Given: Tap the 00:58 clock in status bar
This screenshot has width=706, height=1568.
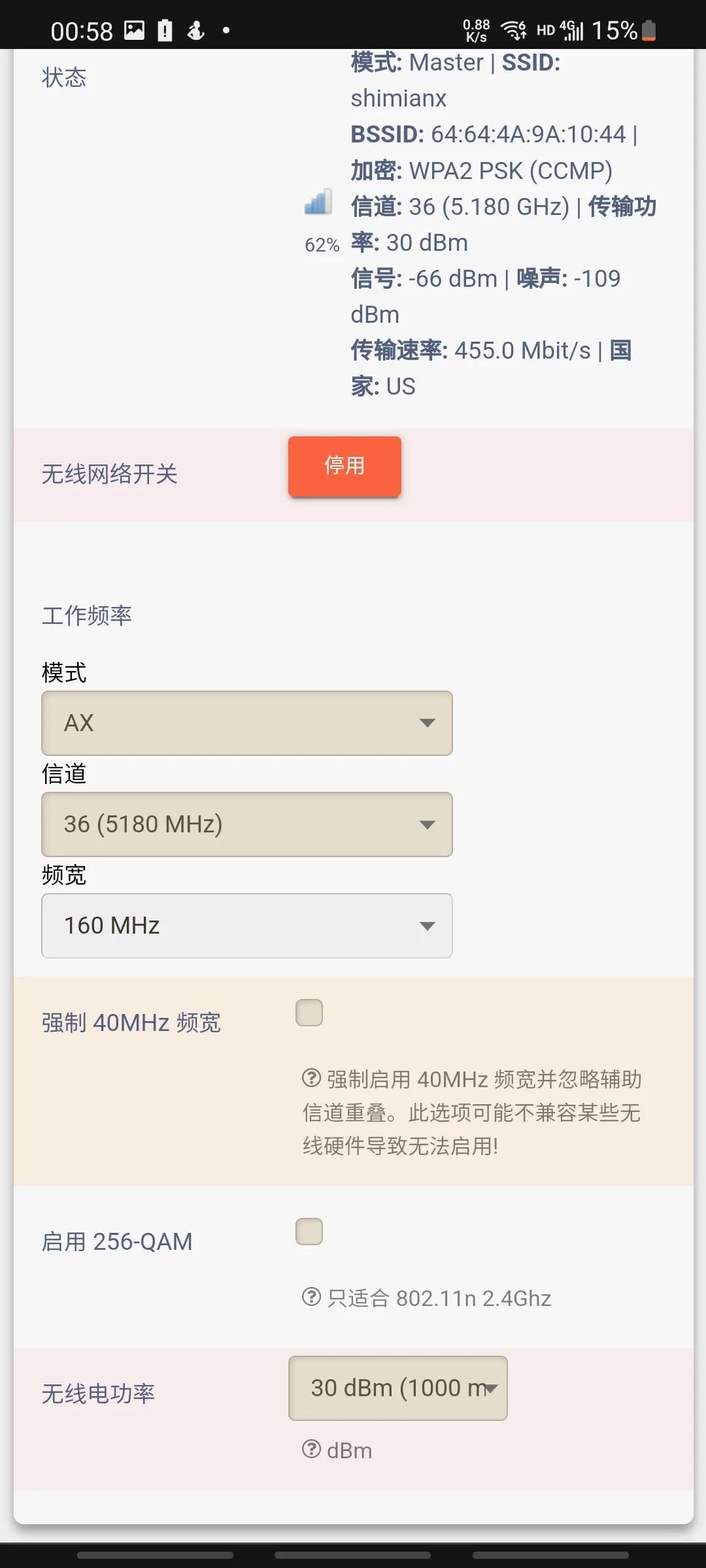Looking at the screenshot, I should tap(82, 31).
